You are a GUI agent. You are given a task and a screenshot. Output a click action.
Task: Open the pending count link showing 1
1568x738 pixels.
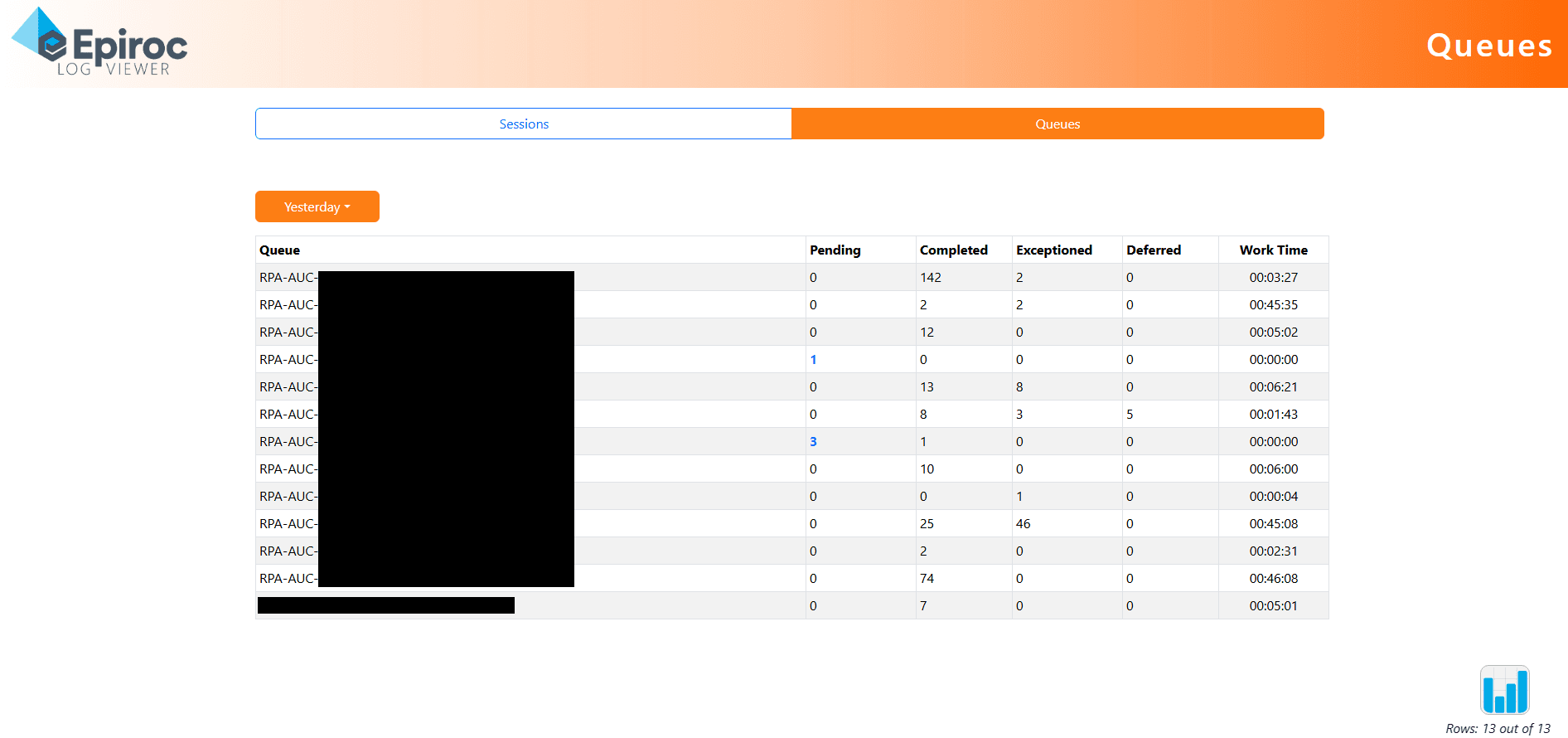813,360
